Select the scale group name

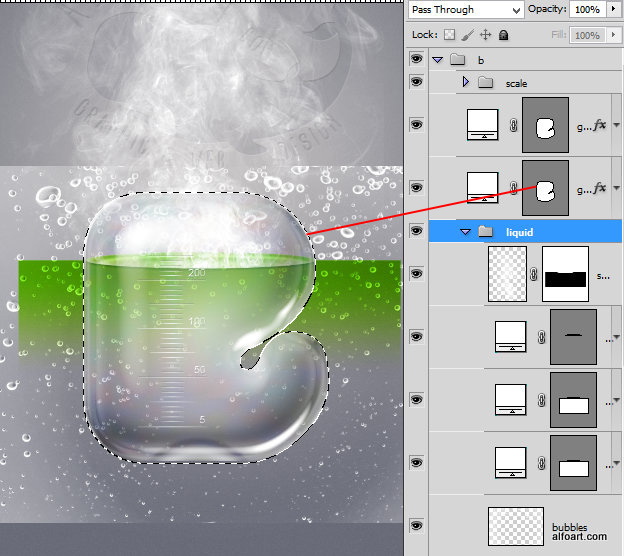(516, 84)
